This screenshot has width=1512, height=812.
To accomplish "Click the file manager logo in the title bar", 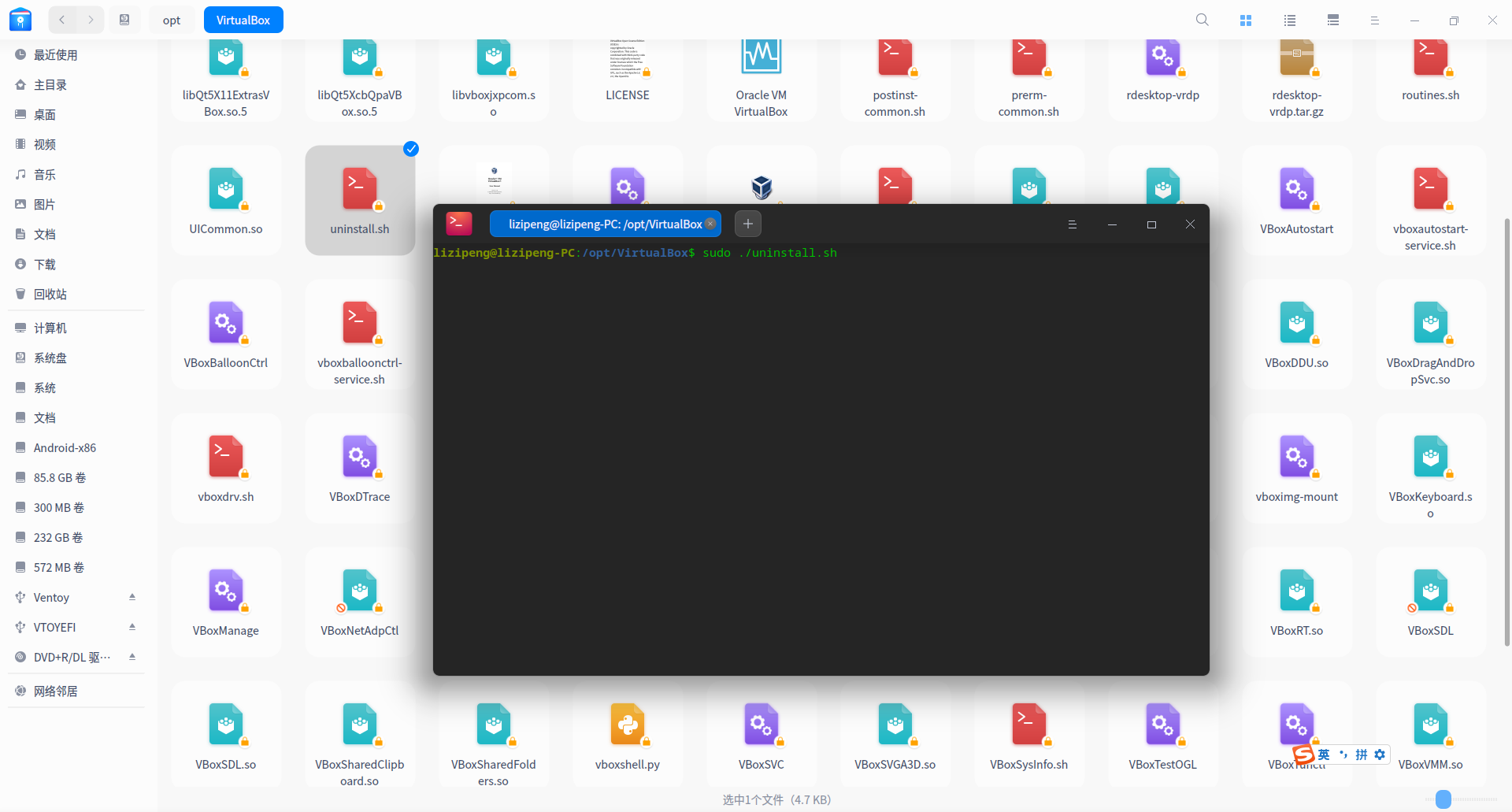I will coord(20,20).
